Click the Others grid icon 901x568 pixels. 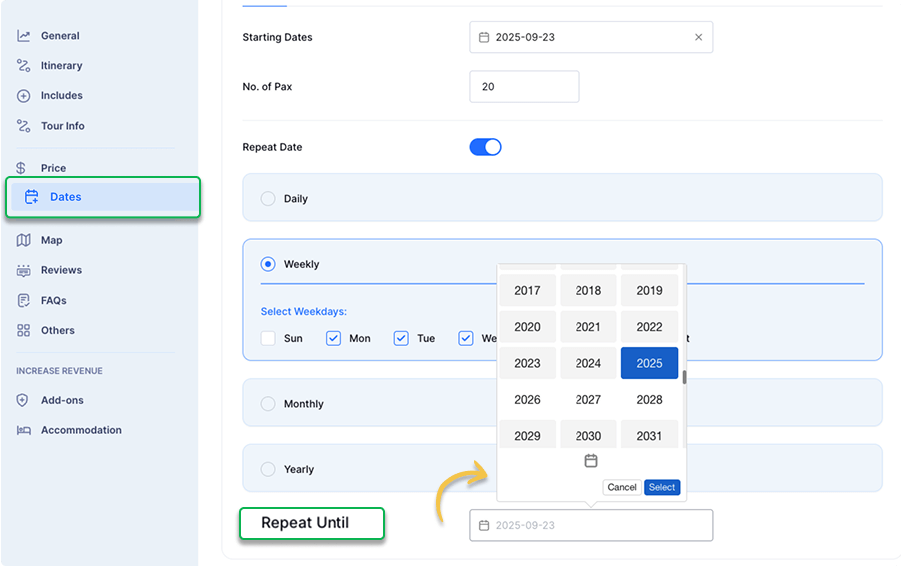24,331
